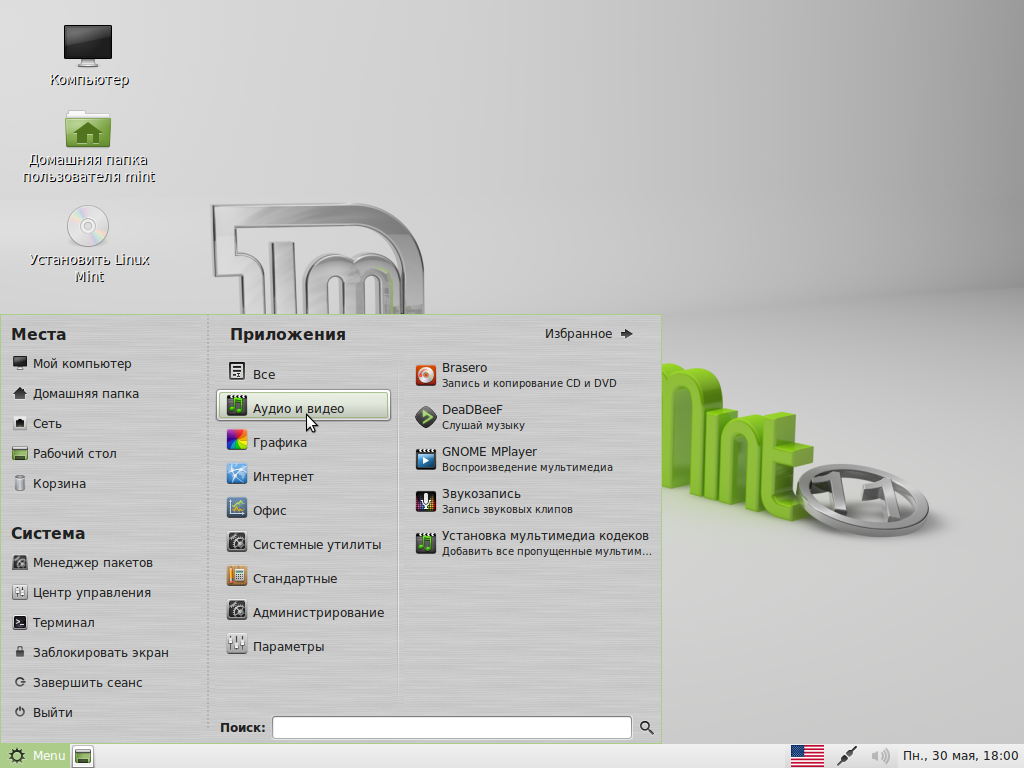Open the US flag keyboard layout indicator
The width and height of the screenshot is (1024, 768).
click(x=807, y=756)
